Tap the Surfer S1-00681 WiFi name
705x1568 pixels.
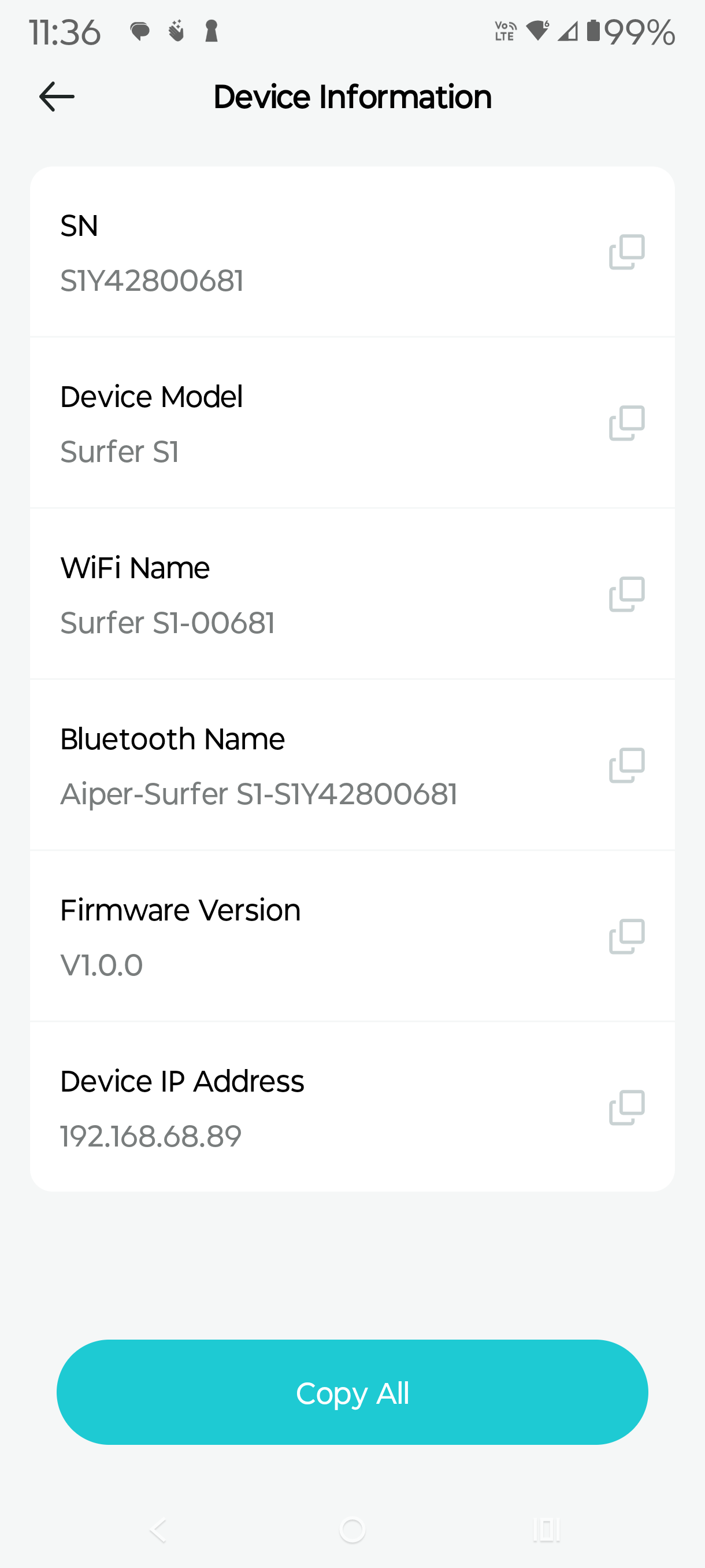167,623
